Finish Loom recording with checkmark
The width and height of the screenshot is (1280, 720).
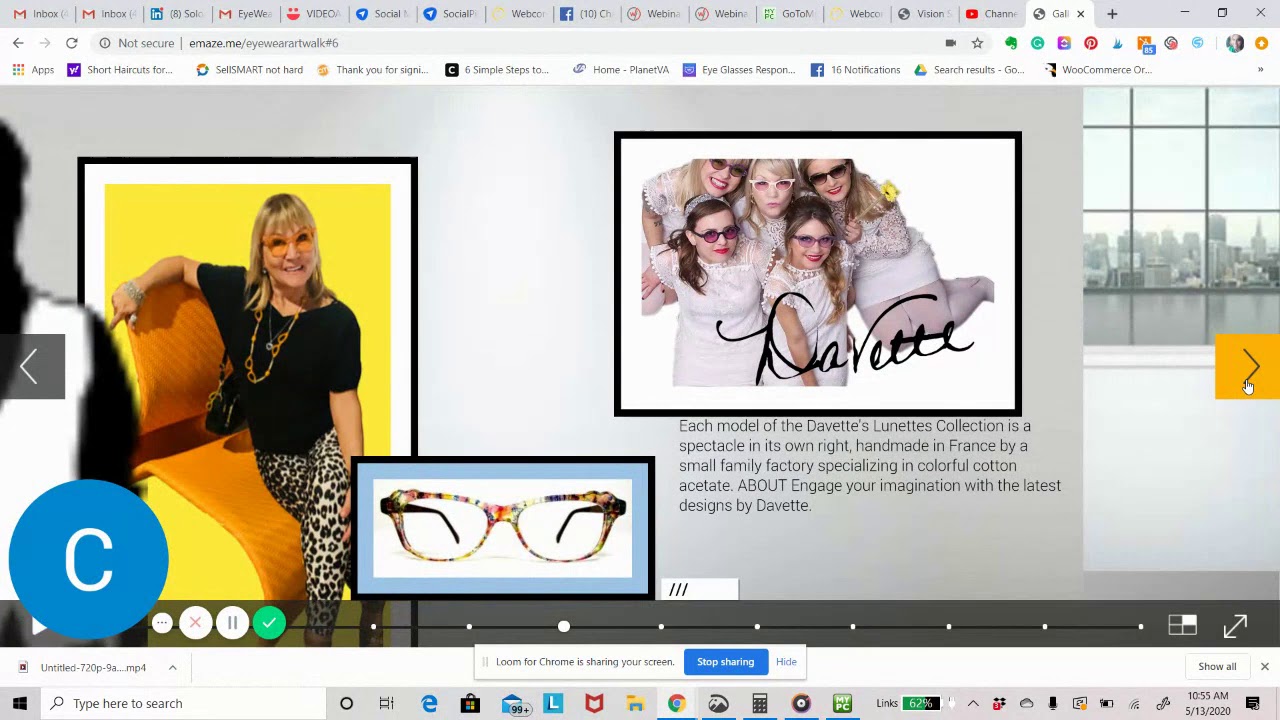click(x=269, y=623)
